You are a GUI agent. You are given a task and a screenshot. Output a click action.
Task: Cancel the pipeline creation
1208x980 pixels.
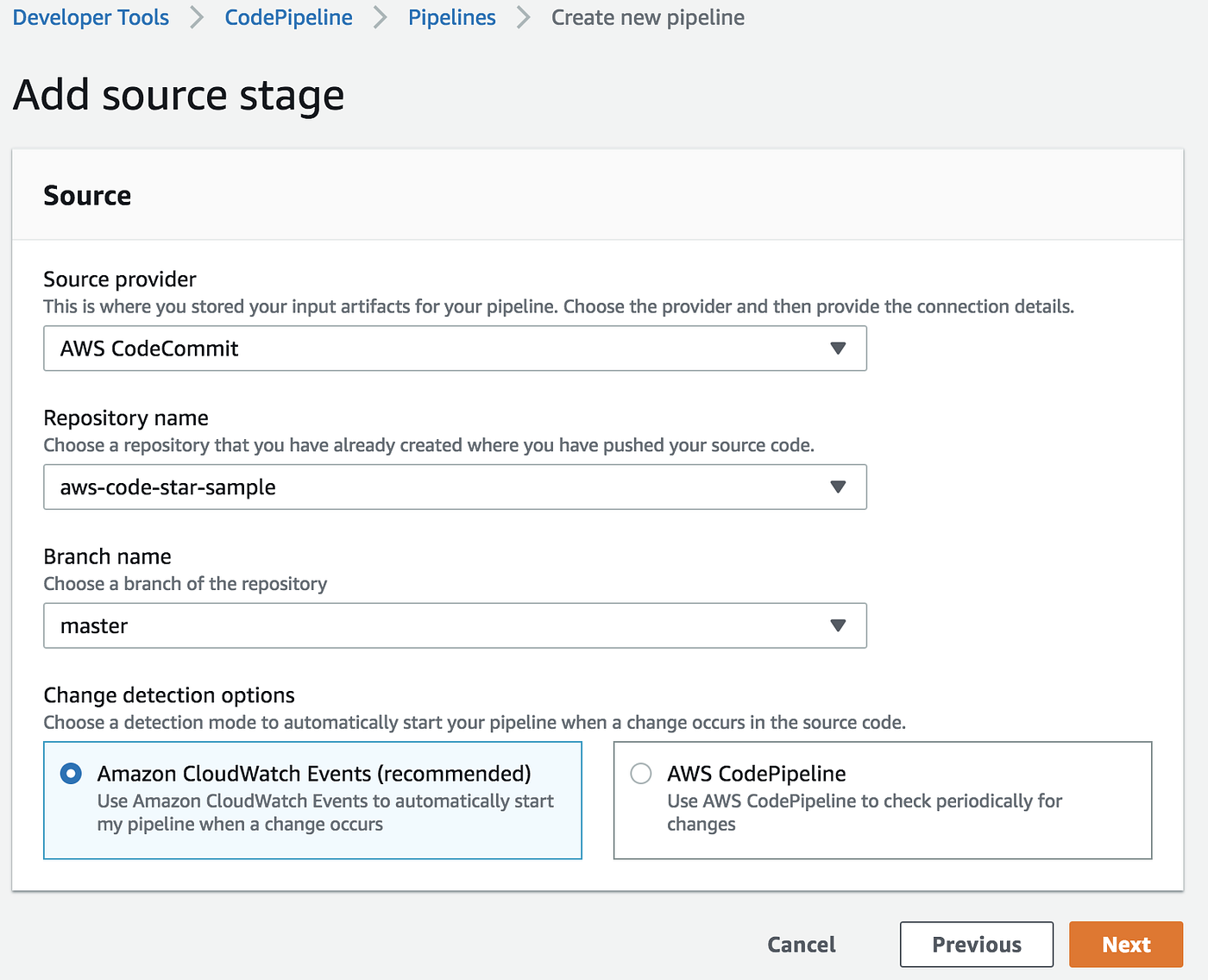tap(801, 944)
